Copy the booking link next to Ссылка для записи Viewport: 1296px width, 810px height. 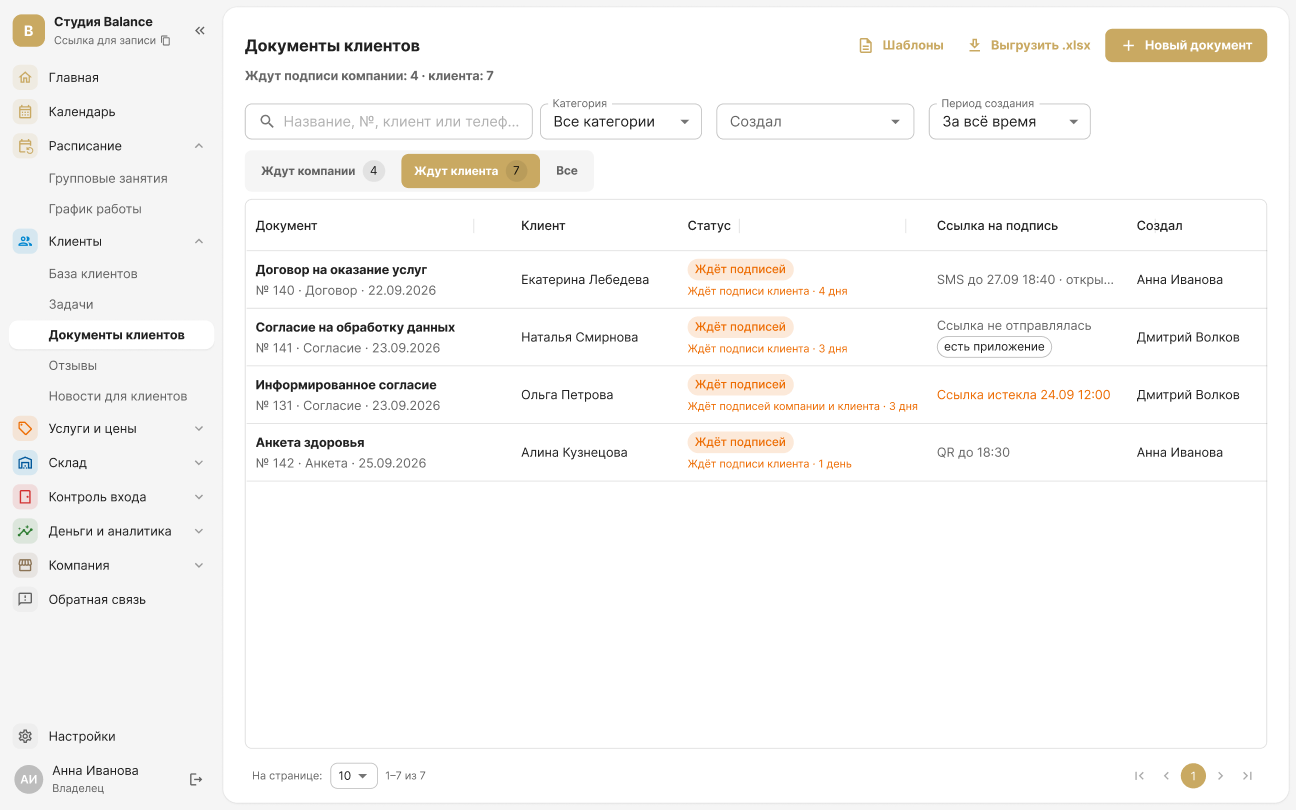pos(166,41)
